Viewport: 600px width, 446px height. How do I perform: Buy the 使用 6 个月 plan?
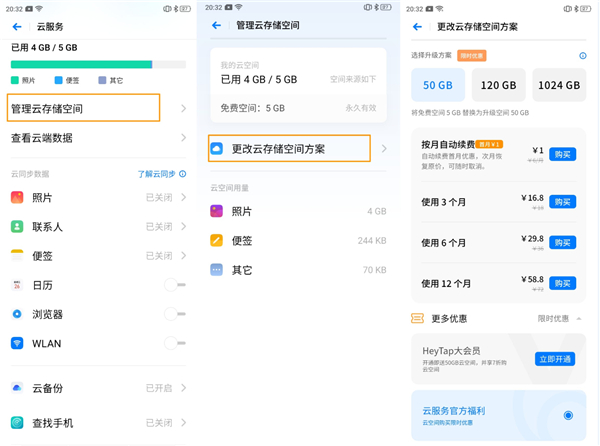562,243
